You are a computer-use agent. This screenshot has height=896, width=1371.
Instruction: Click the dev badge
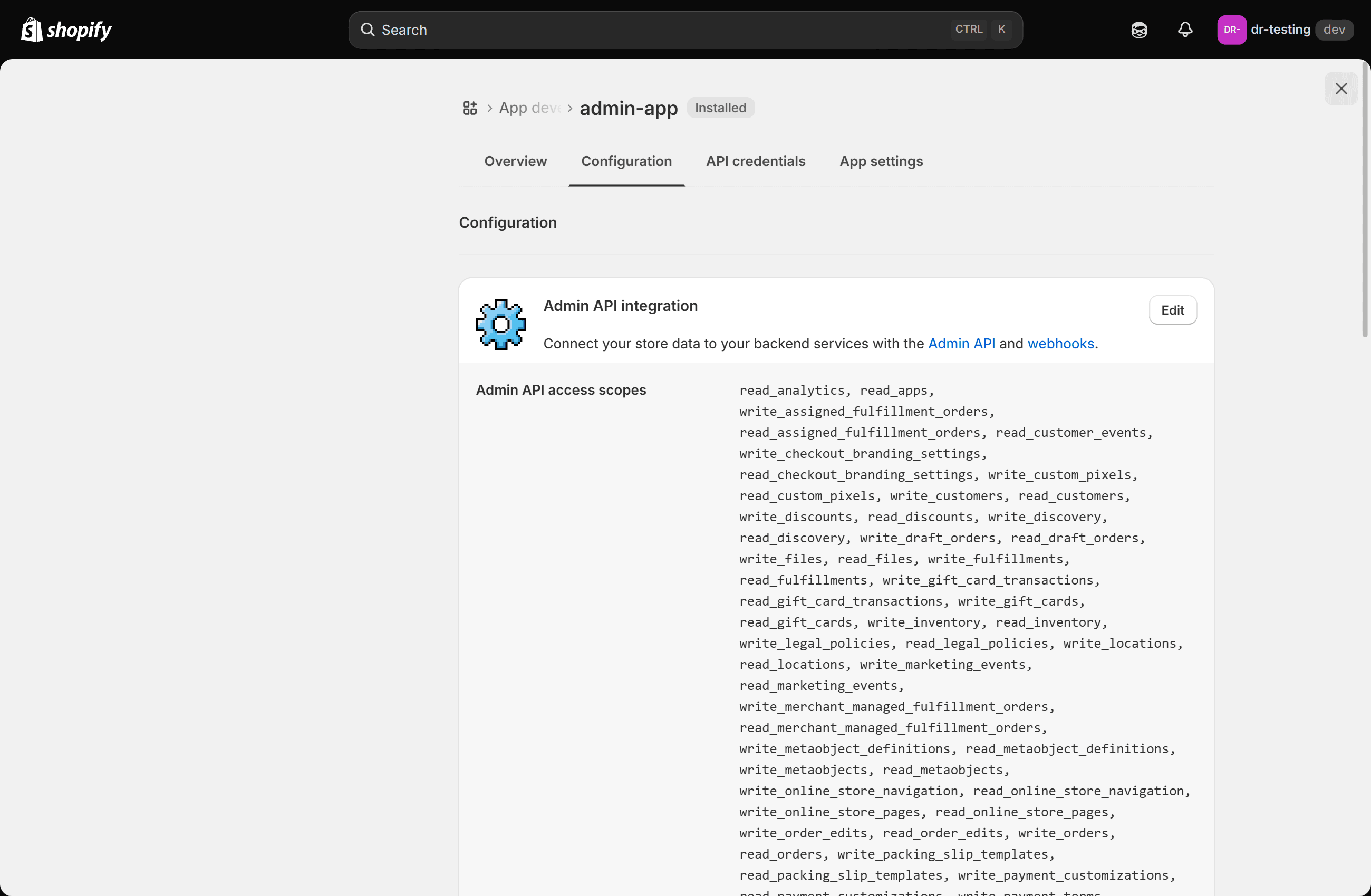(1334, 30)
